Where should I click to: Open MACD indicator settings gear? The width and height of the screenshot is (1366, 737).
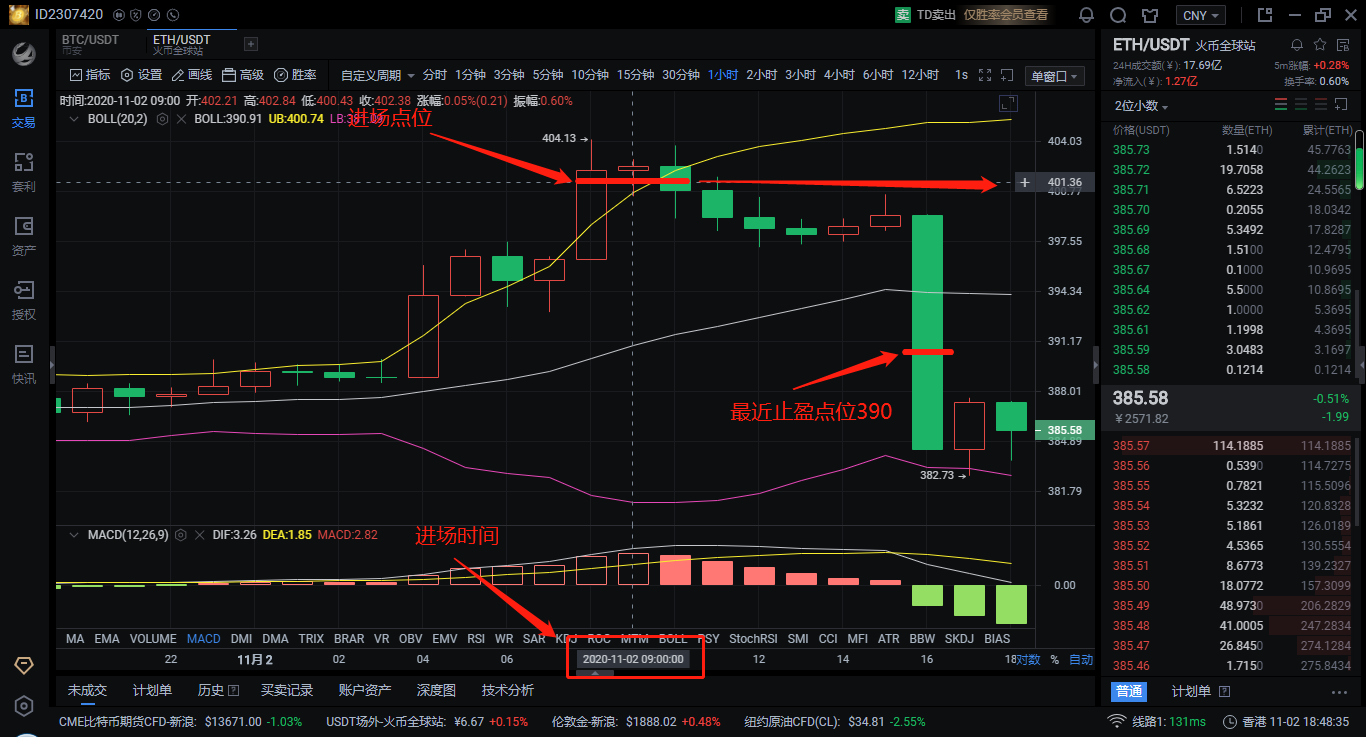[183, 535]
